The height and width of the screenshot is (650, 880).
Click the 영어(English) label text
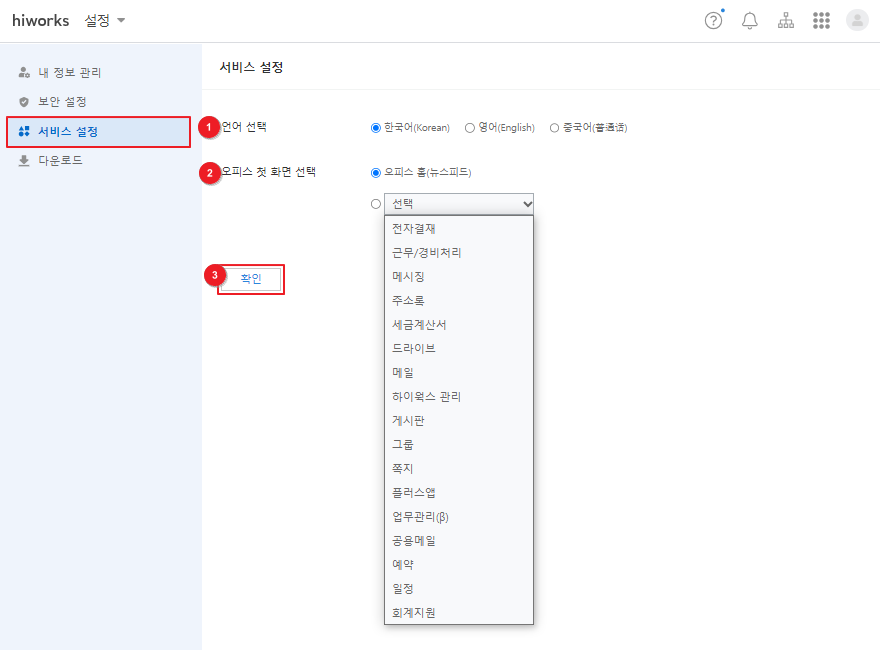point(507,128)
